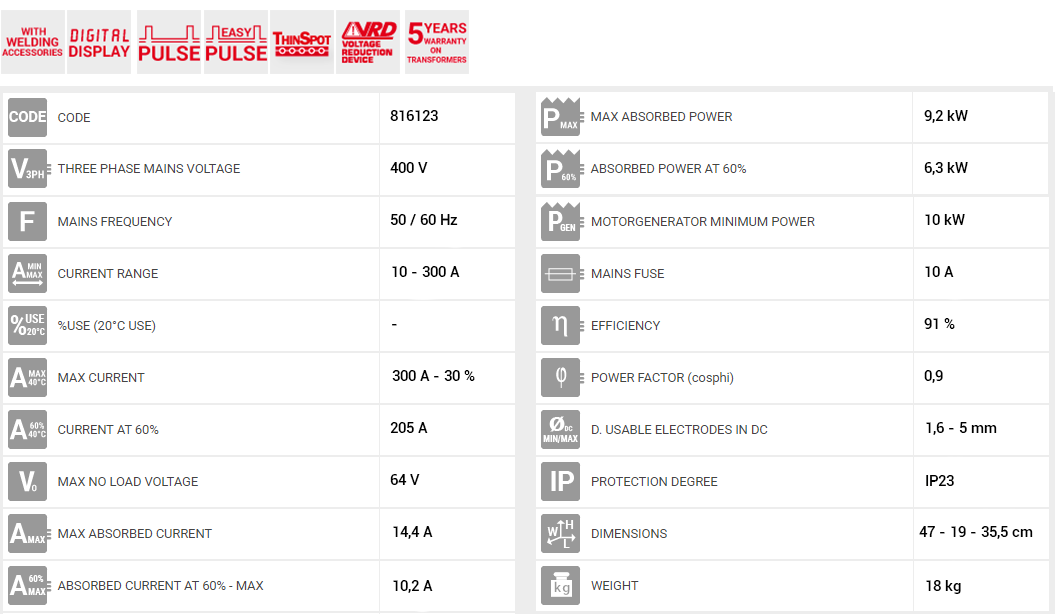Click the With Welding Accessories badge
The image size is (1055, 614).
(x=33, y=42)
